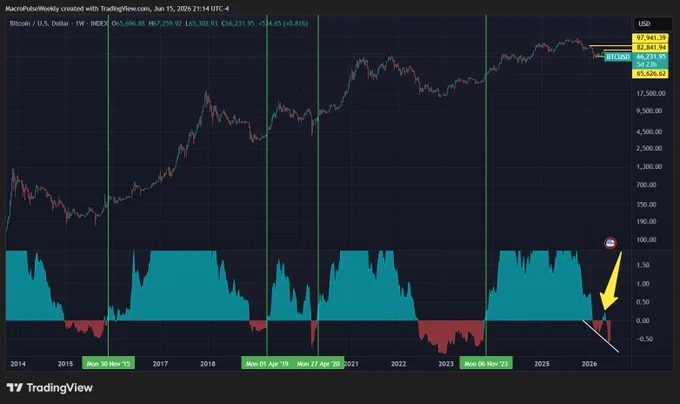Select the 97,941.39 price label
Image resolution: width=680 pixels, height=404 pixels.
click(x=651, y=38)
